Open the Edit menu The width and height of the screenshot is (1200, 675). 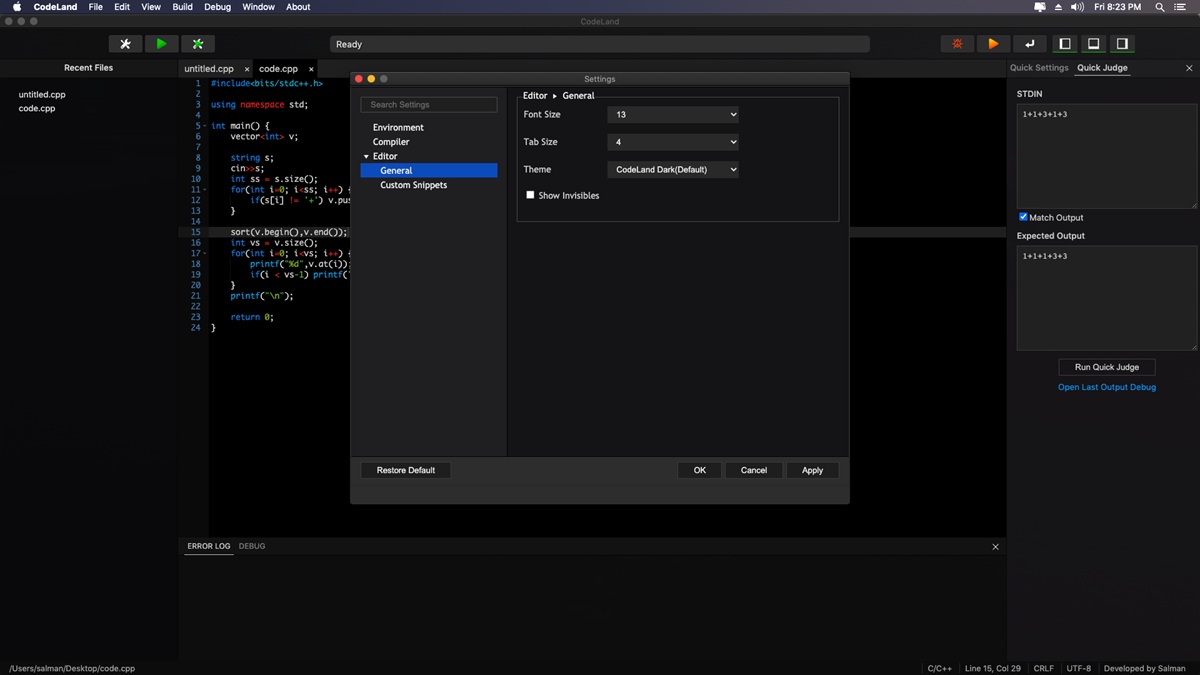click(122, 7)
